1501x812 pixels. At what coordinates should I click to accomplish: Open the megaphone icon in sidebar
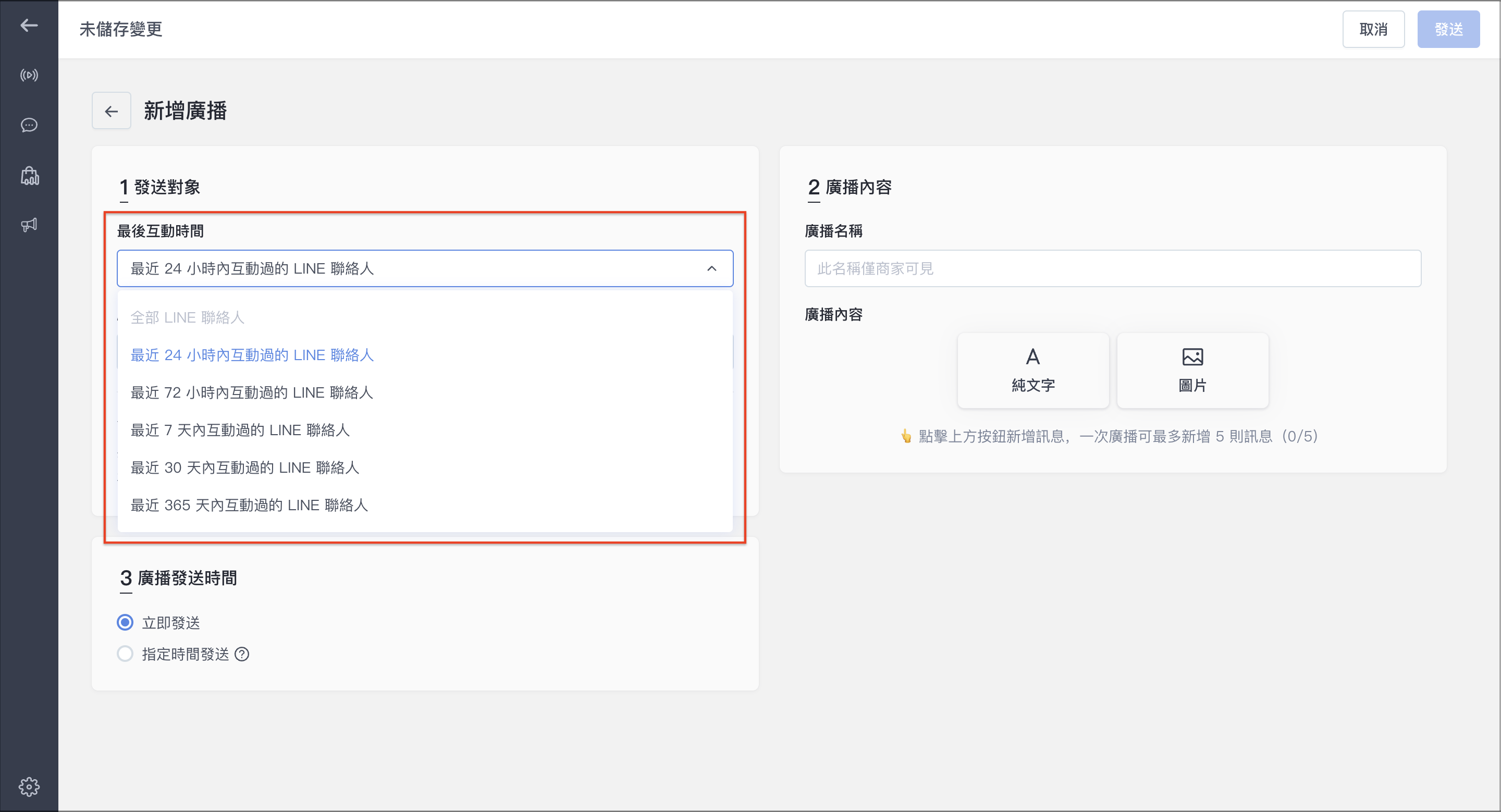click(29, 225)
